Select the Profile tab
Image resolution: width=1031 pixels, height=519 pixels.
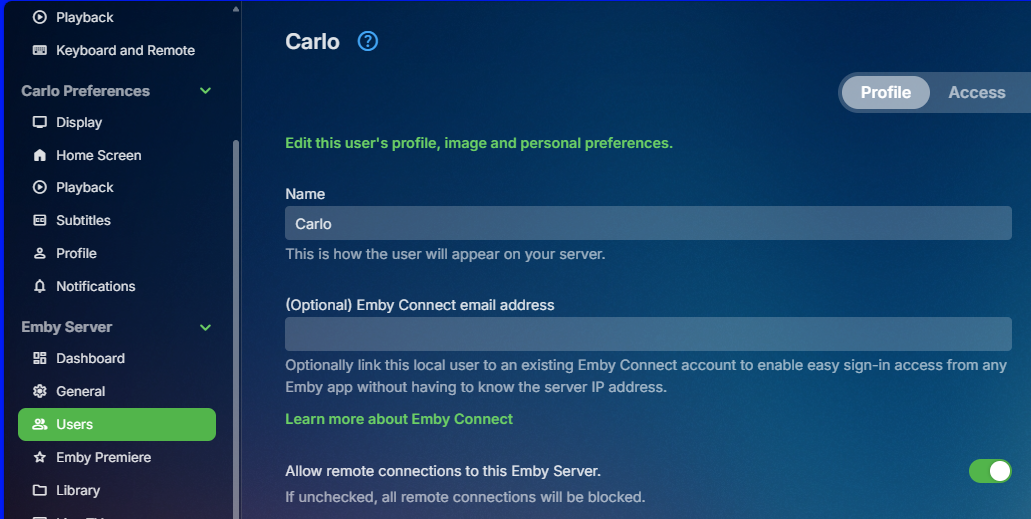pyautogui.click(x=886, y=92)
